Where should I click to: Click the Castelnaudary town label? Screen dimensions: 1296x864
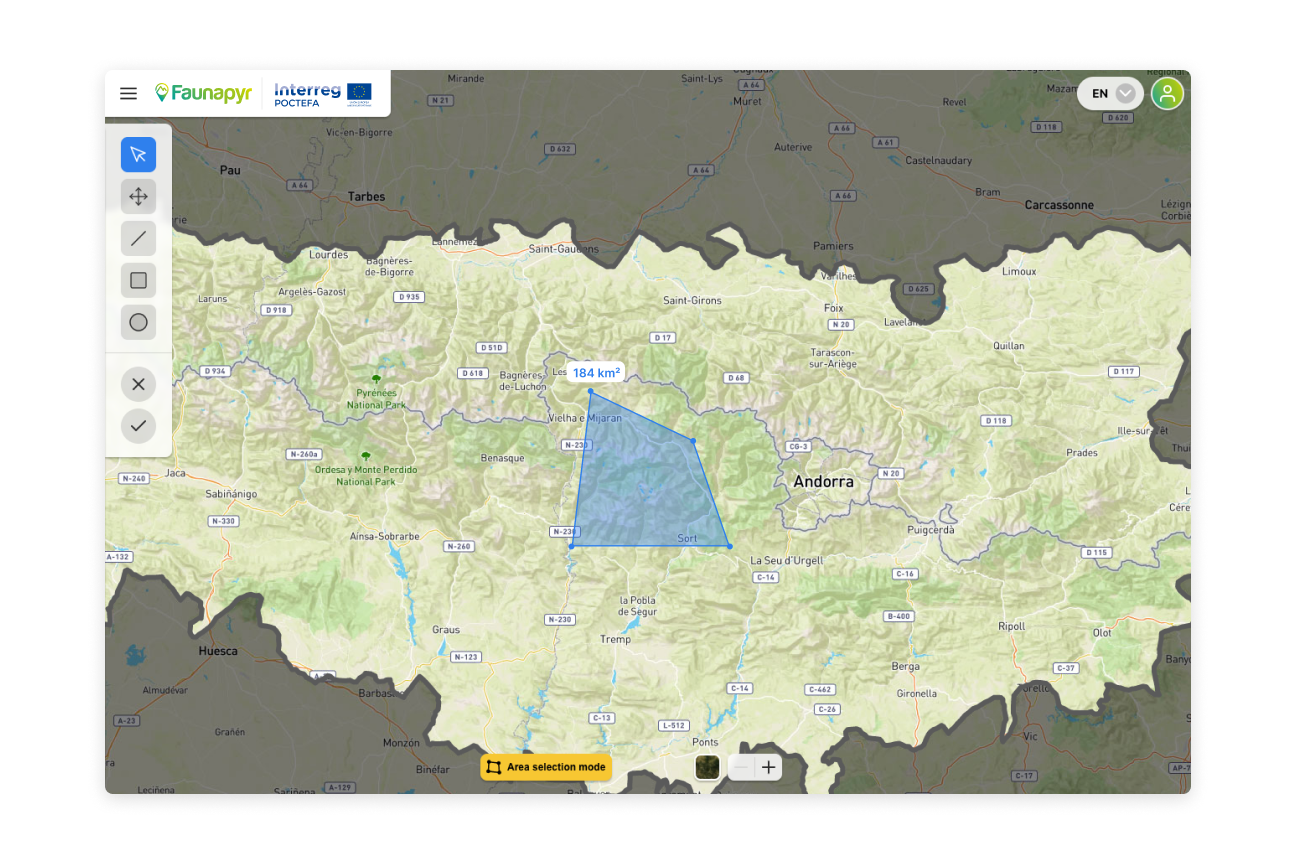pyautogui.click(x=938, y=160)
